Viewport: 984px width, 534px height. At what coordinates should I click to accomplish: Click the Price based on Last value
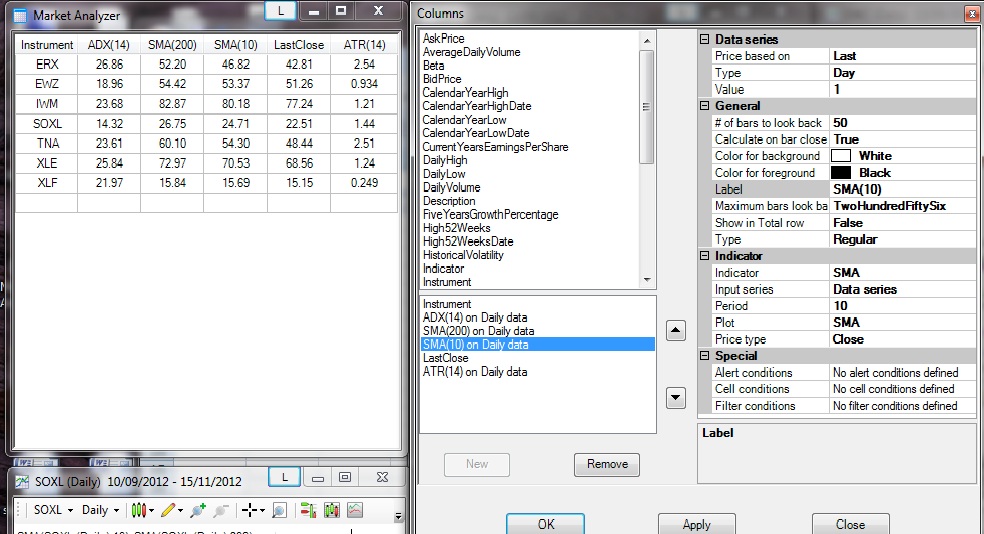click(x=902, y=56)
